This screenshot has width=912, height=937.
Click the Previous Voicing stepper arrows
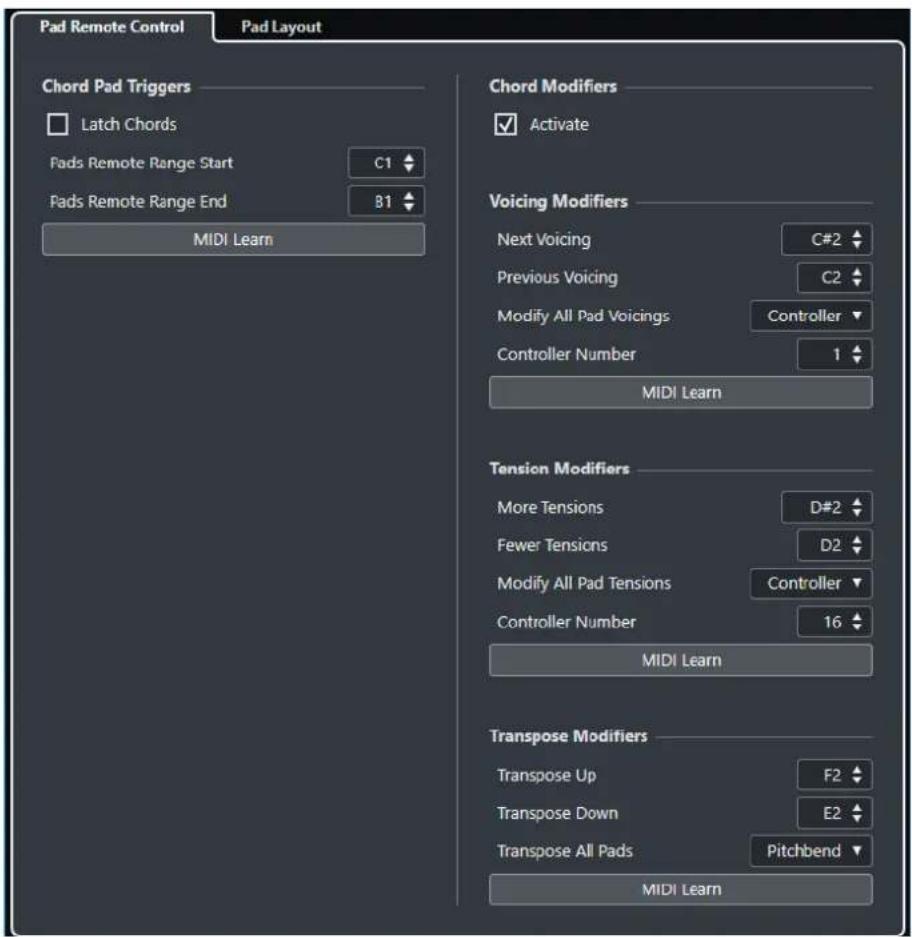[x=857, y=277]
